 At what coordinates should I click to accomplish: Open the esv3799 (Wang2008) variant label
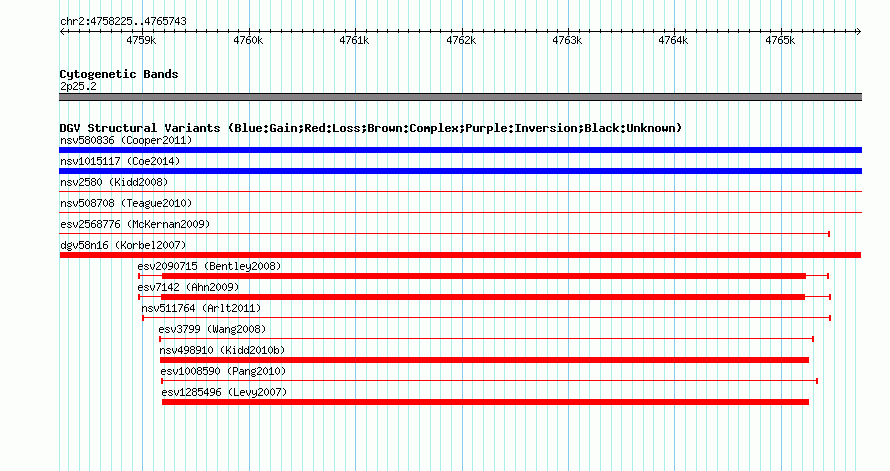click(x=212, y=329)
